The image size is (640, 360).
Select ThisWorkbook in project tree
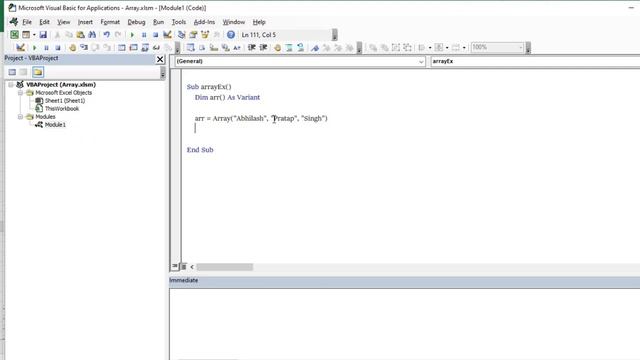[x=62, y=109]
